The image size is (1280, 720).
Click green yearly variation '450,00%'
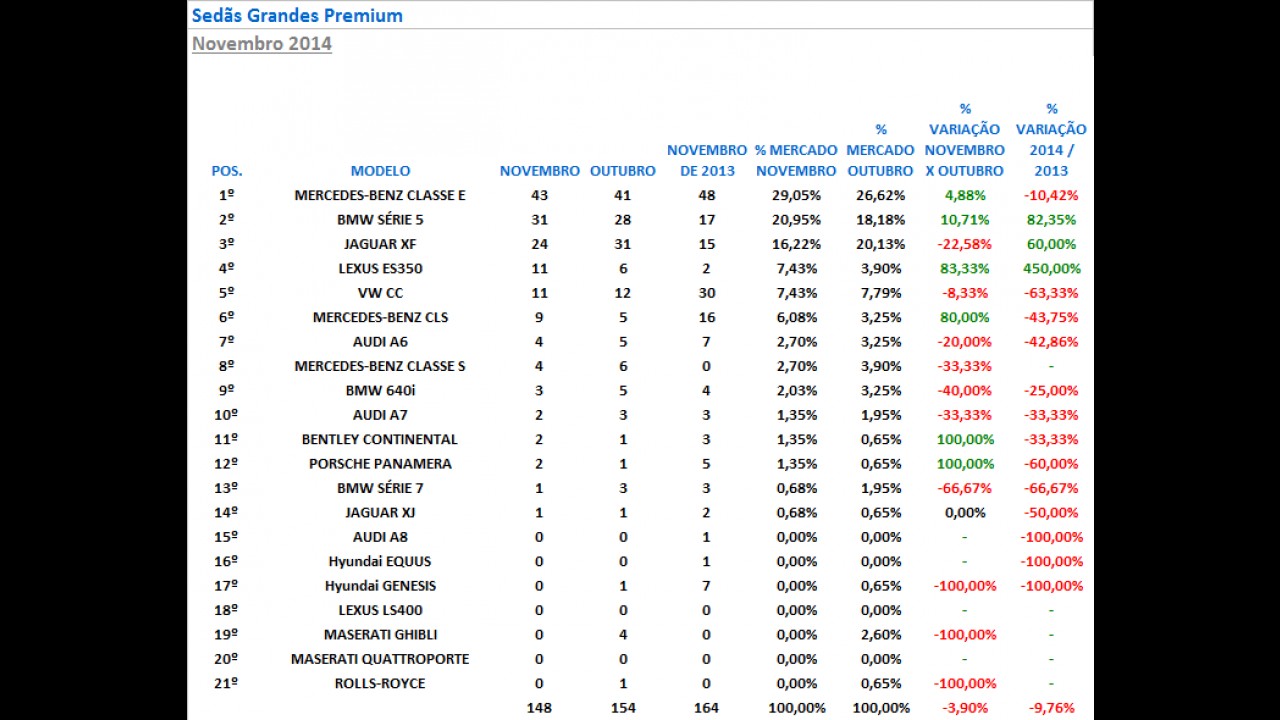(1050, 268)
